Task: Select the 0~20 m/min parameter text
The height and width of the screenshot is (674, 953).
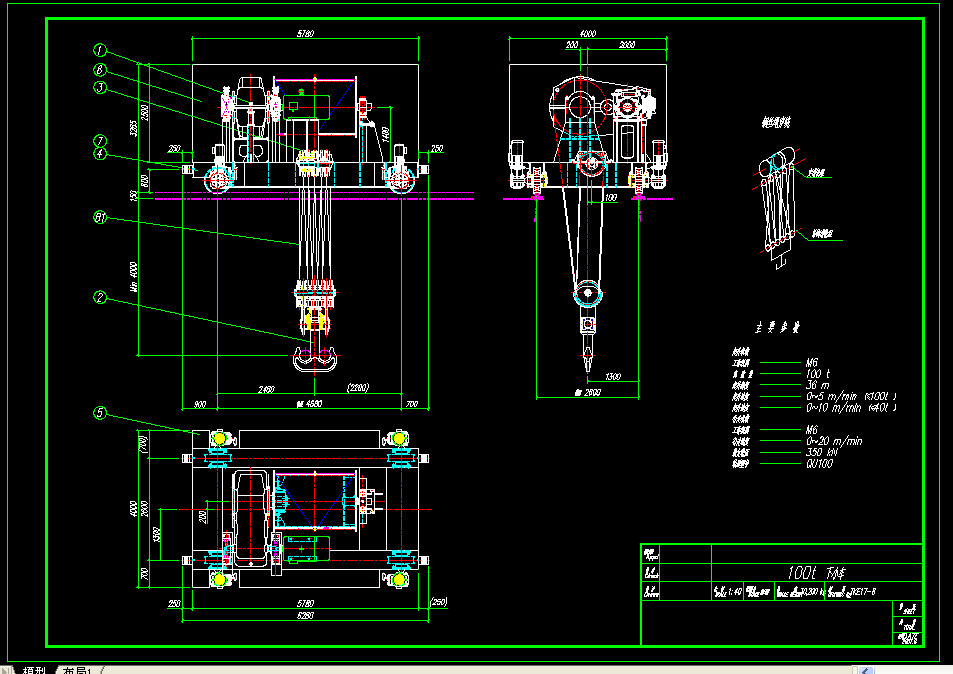Action: 834,441
